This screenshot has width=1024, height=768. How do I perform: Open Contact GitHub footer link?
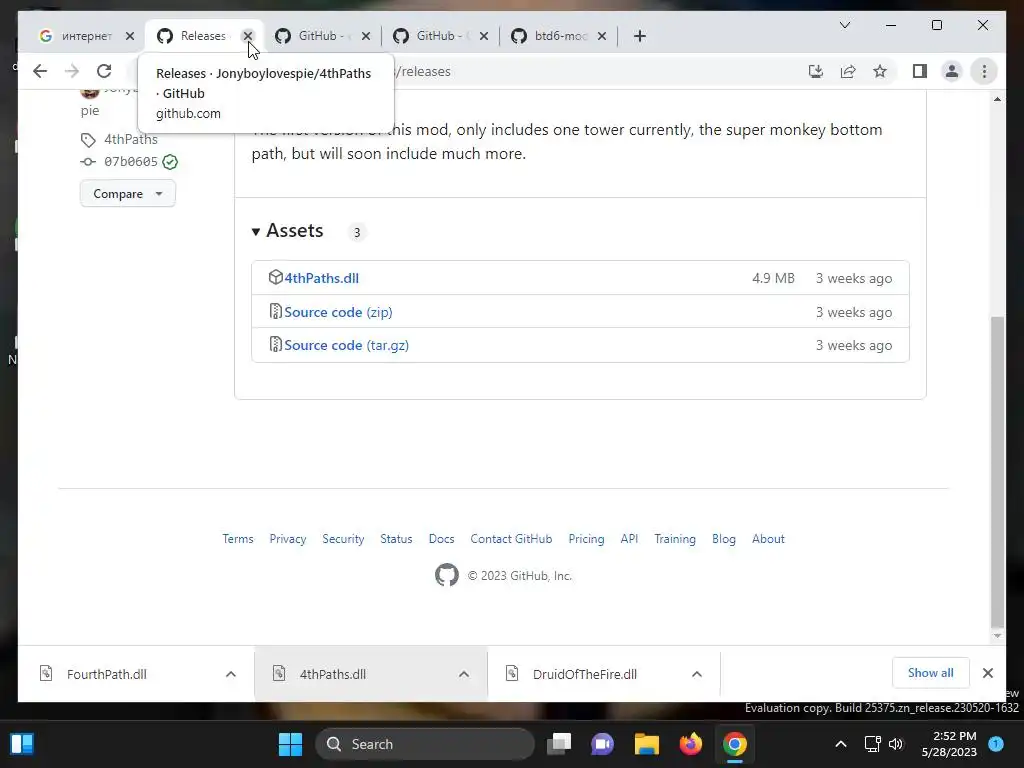[511, 539]
